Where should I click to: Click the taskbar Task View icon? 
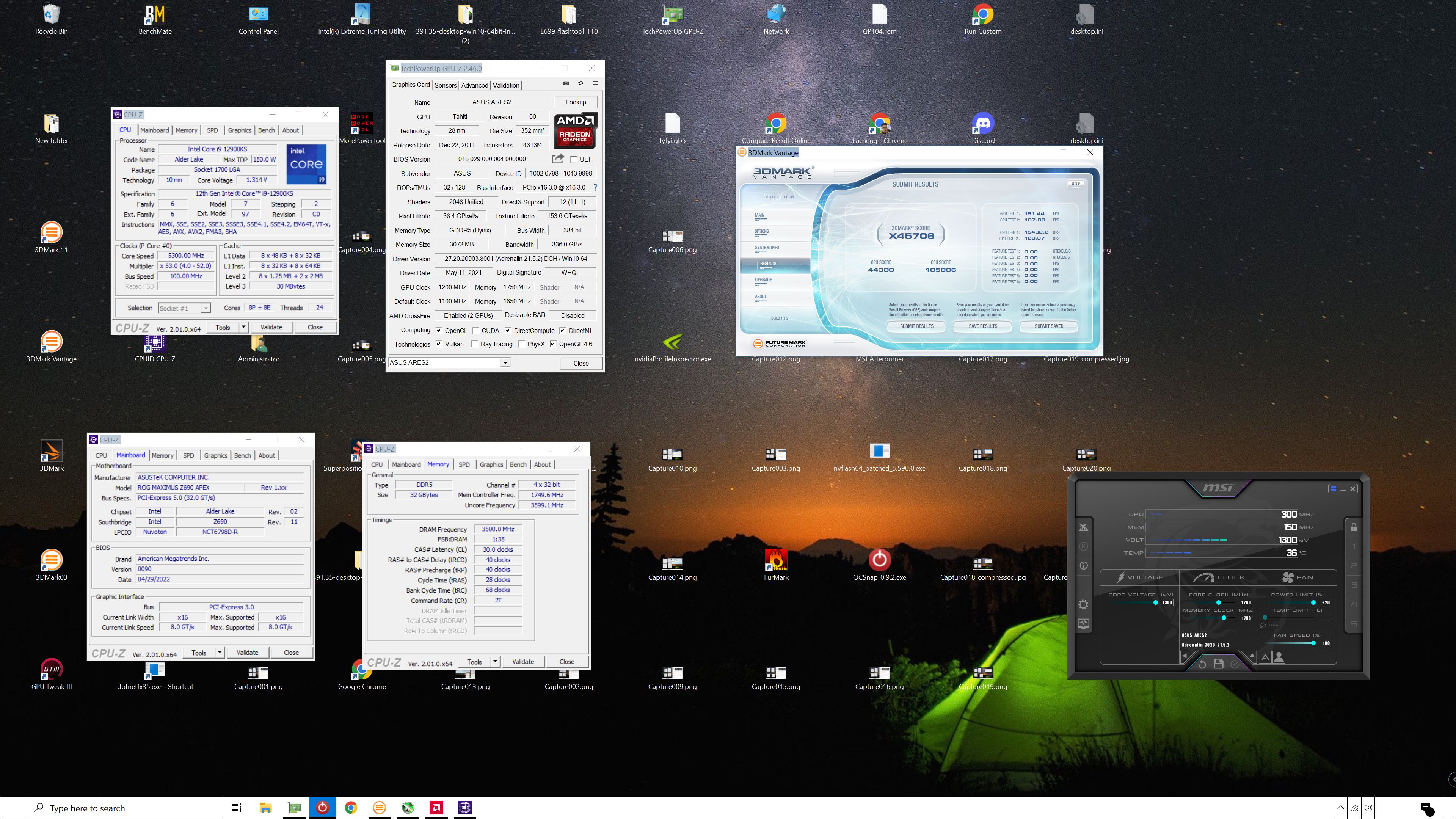coord(237,808)
